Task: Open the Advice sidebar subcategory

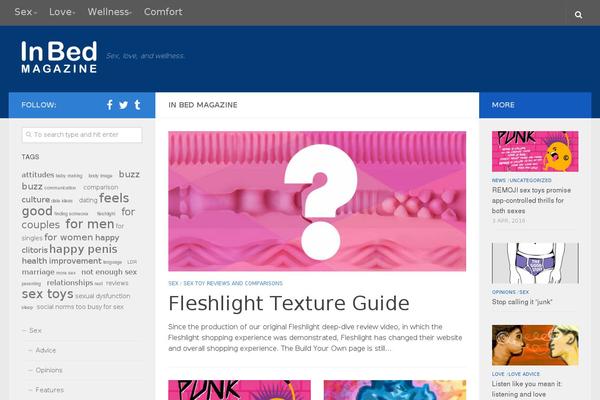Action: [46, 350]
